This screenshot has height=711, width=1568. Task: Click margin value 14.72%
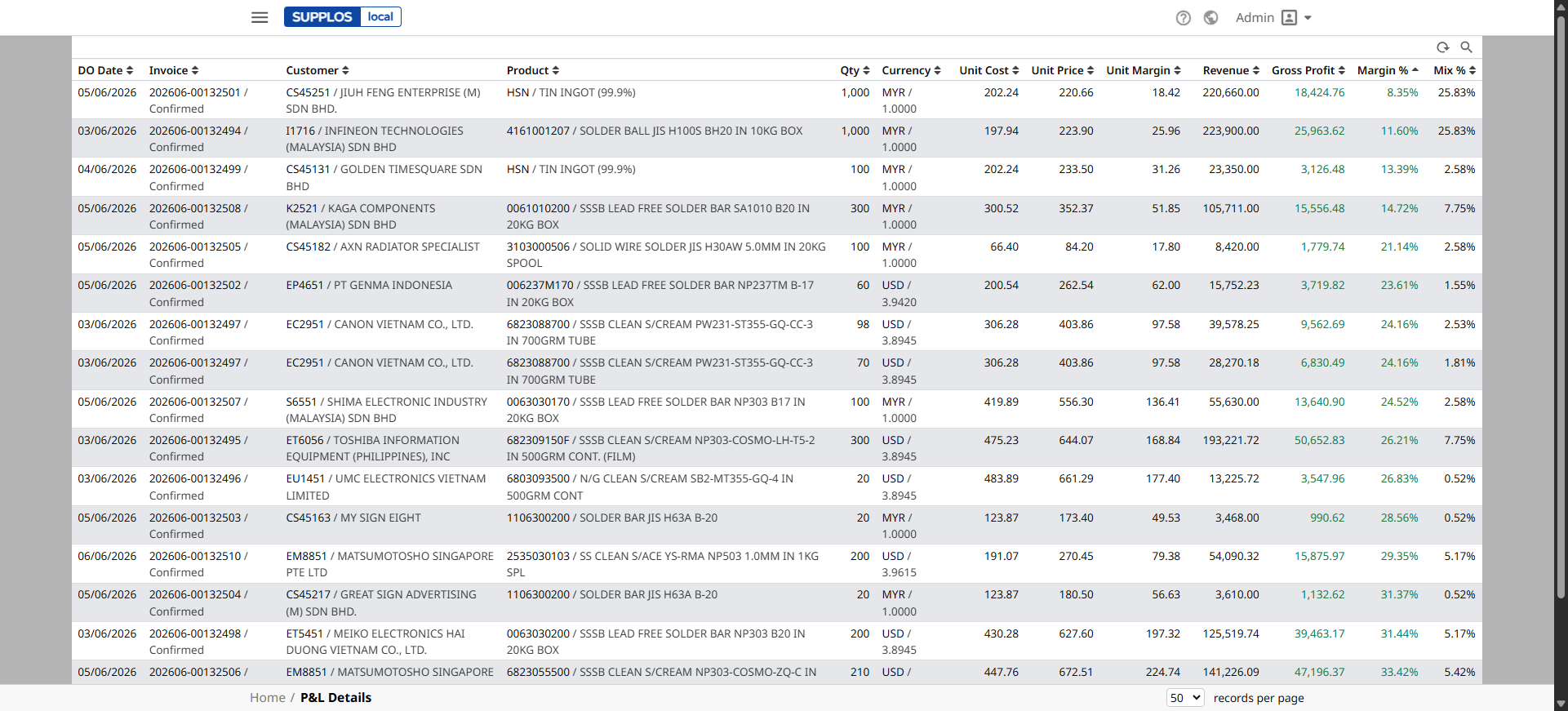coord(1399,208)
